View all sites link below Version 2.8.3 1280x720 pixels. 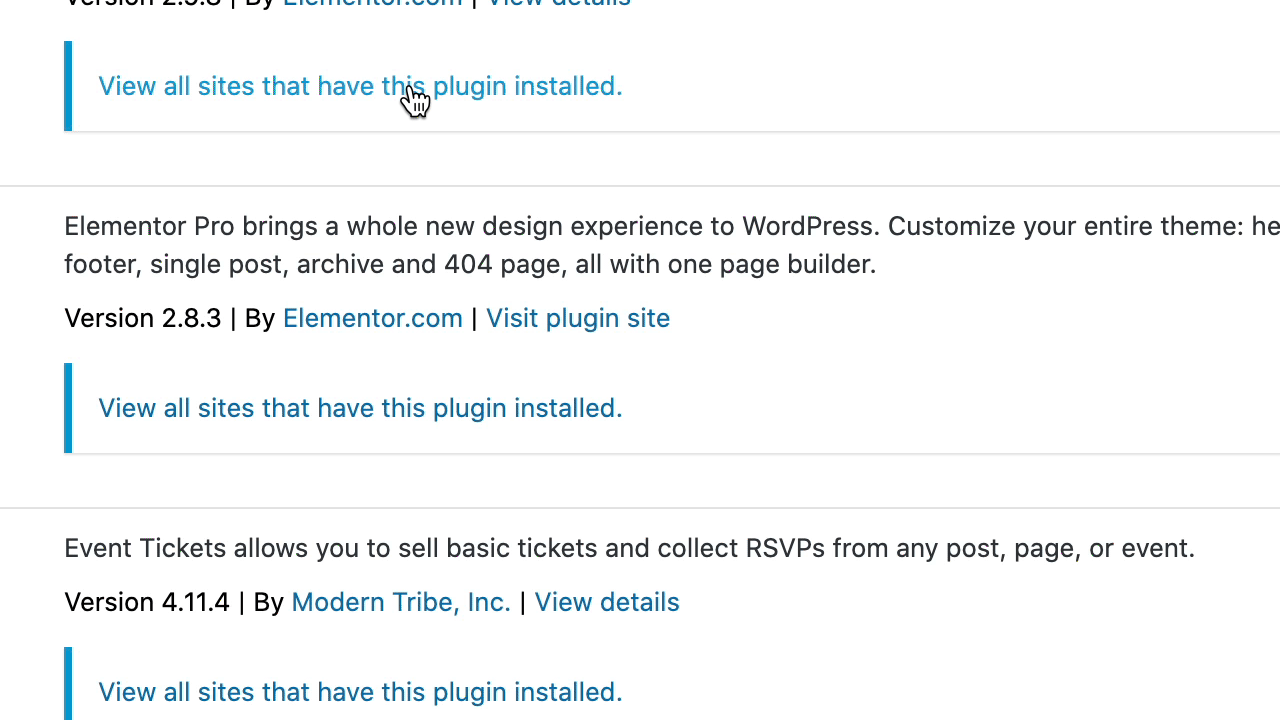pos(360,408)
